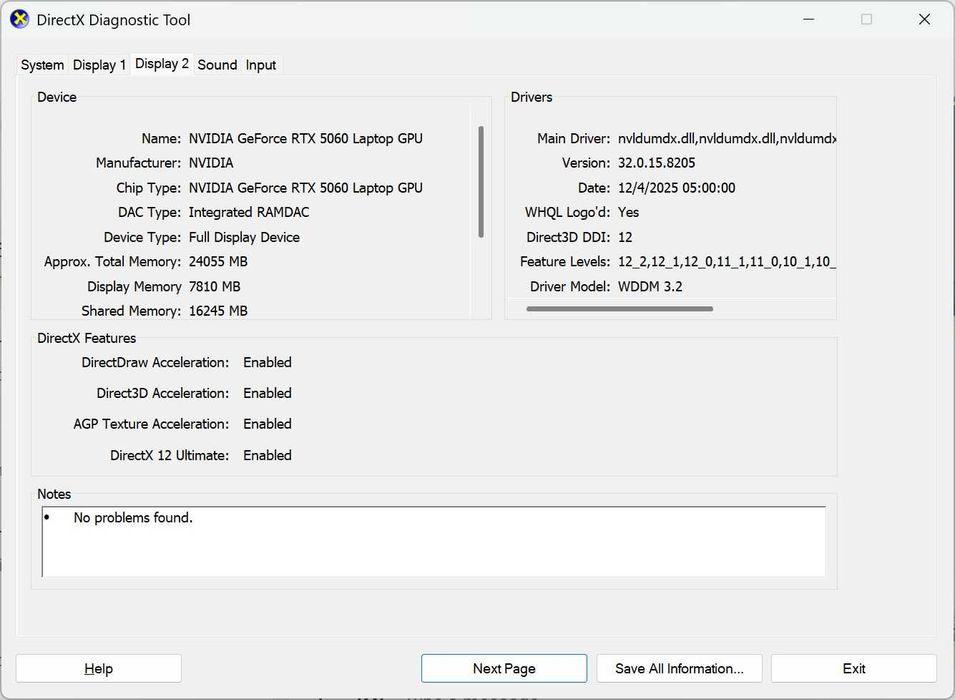955x700 pixels.
Task: Click the '7810 MB' display memory value
Action: pyautogui.click(x=214, y=286)
